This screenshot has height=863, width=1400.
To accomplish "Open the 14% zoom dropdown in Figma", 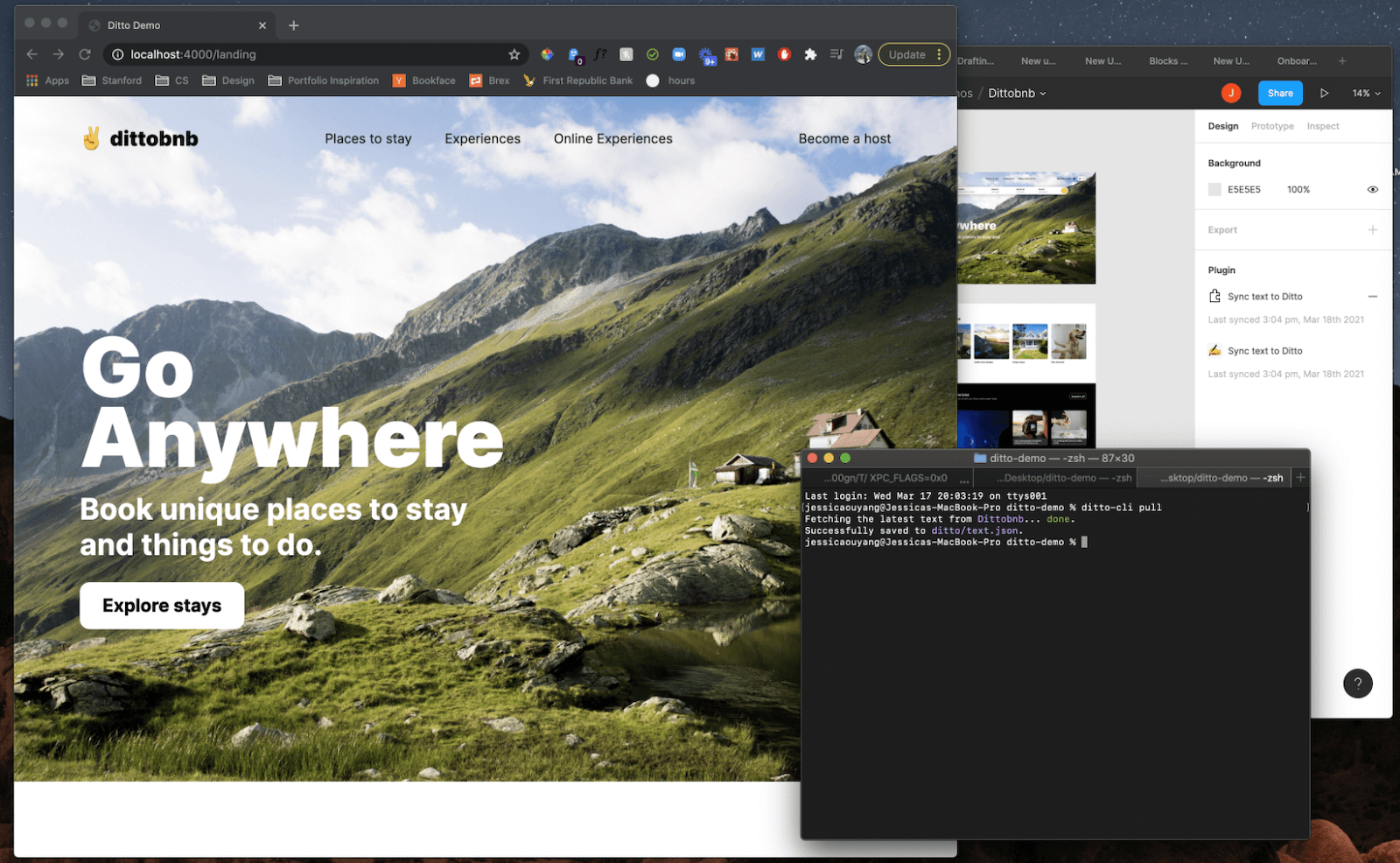I will coord(1366,93).
